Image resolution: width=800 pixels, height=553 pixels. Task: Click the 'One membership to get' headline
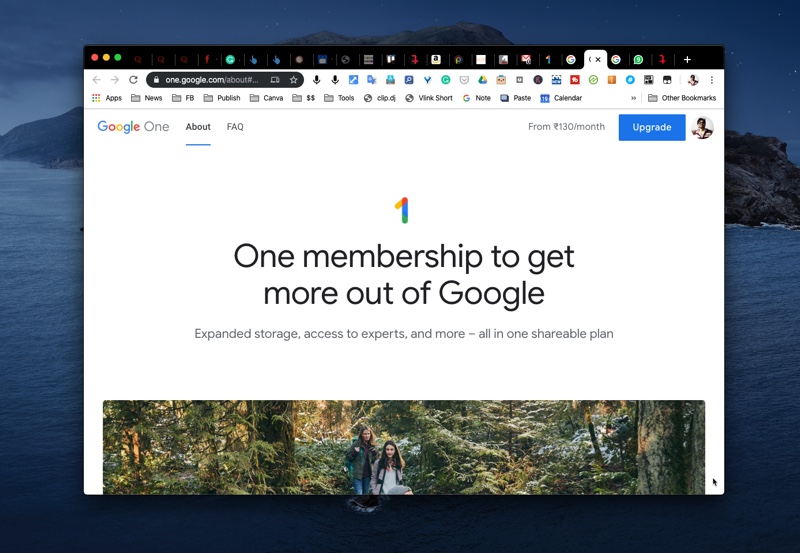[x=404, y=256]
